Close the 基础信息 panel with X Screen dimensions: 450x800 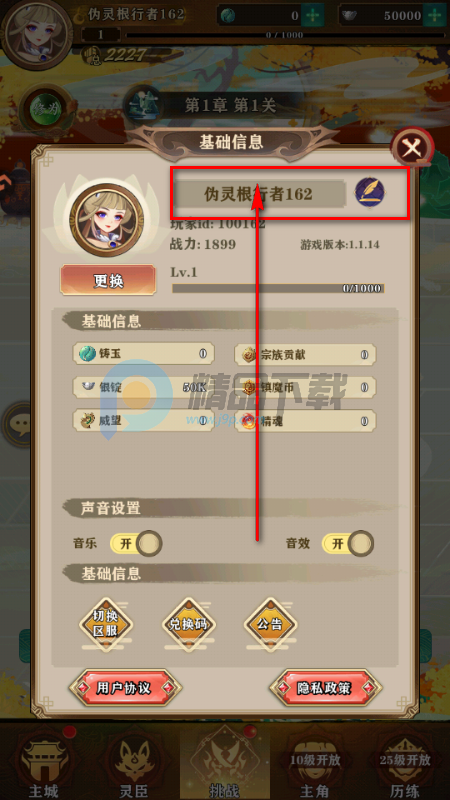point(411,148)
